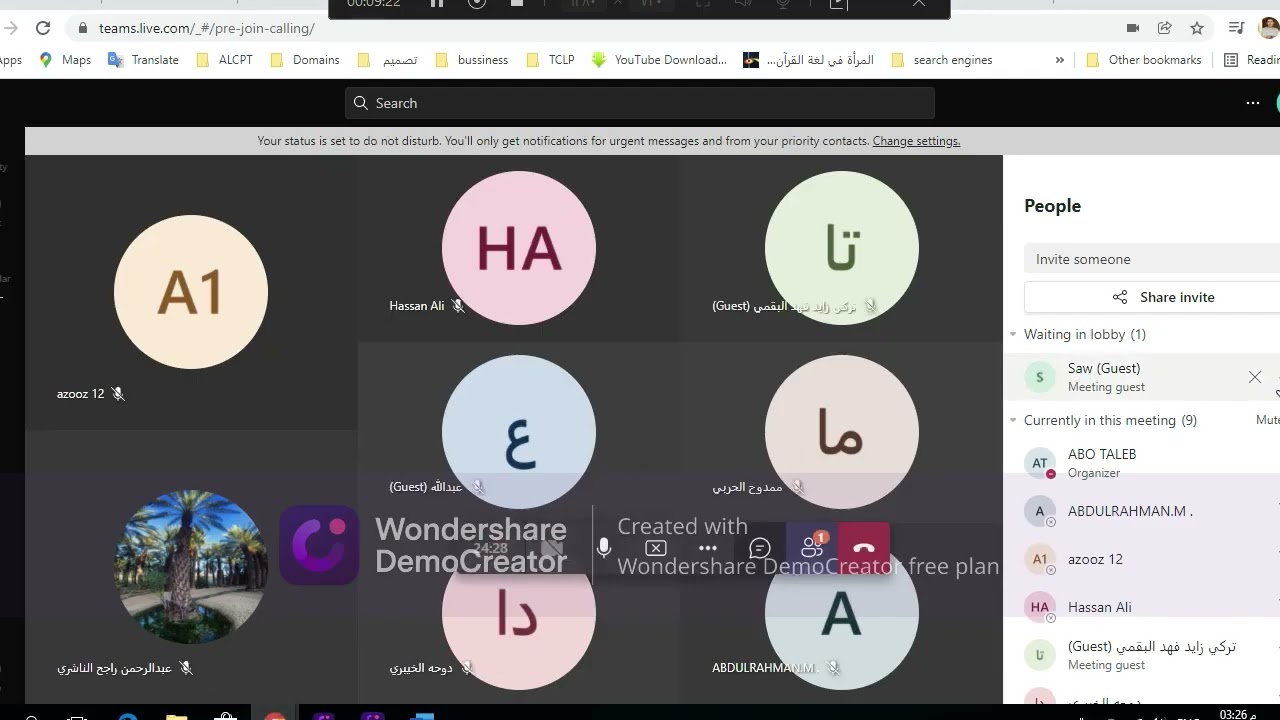Open TCLP bookmarks folder
Viewport: 1280px width, 720px height.
[550, 60]
